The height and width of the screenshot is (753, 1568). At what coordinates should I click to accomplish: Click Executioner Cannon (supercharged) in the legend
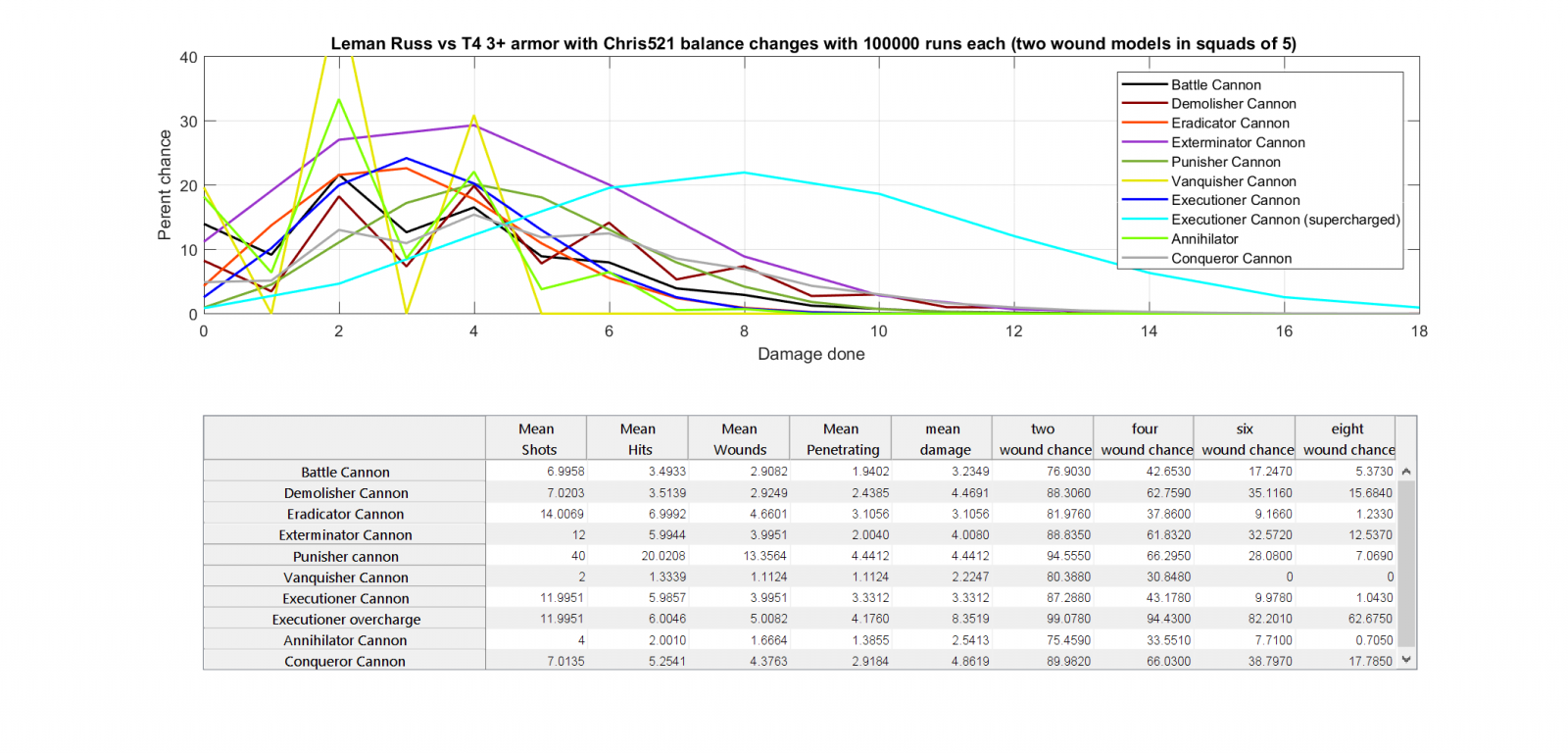tap(1285, 220)
